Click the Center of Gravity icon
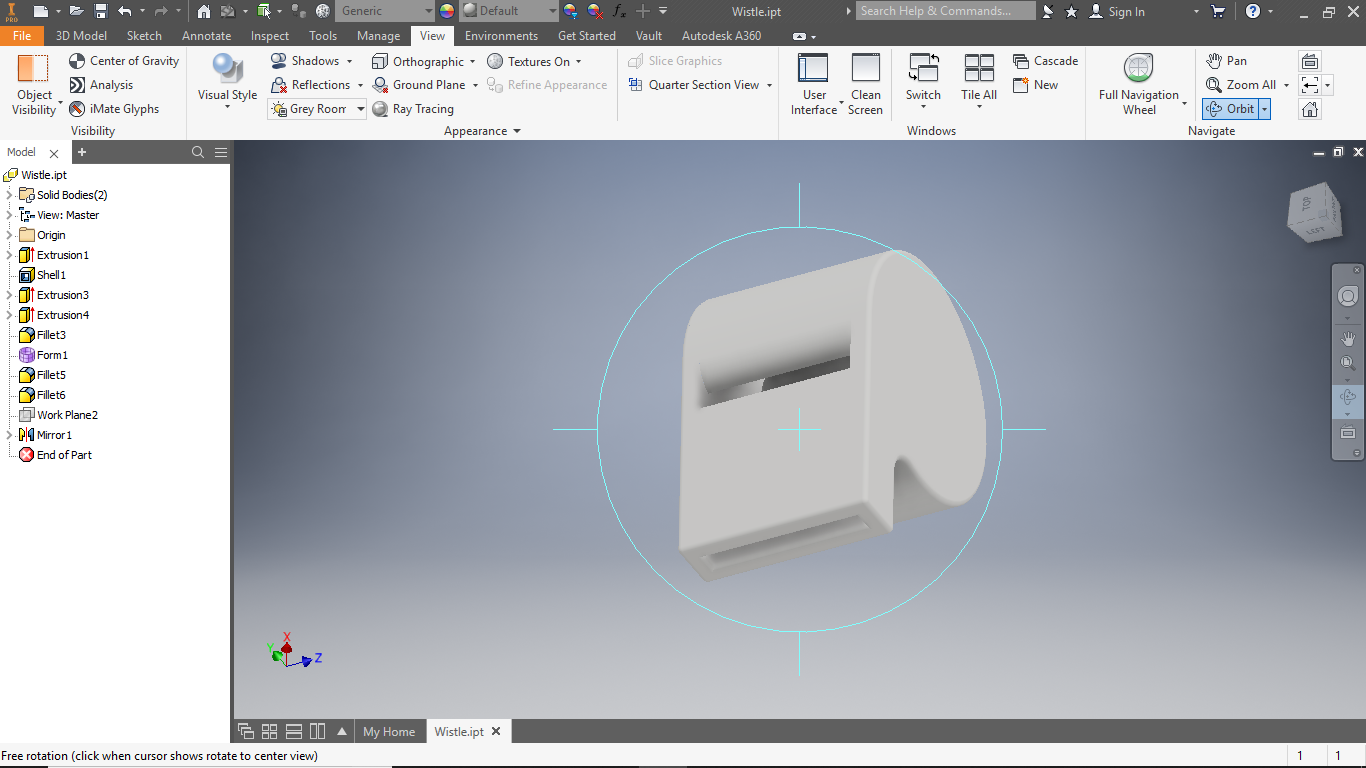Image resolution: width=1366 pixels, height=768 pixels. (77, 61)
